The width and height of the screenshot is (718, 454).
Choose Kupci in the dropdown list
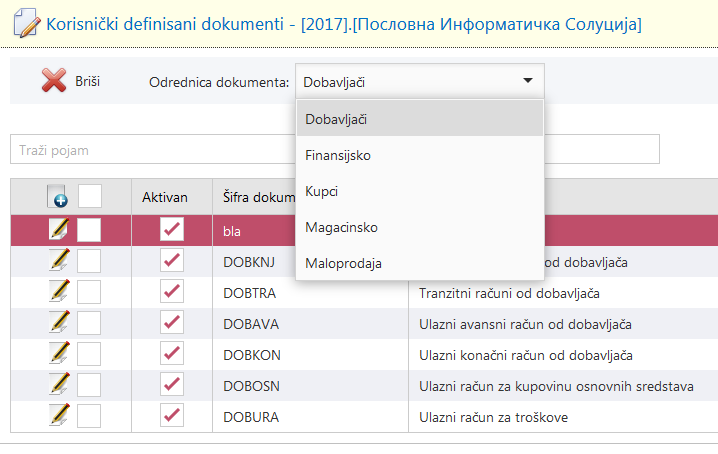pos(322,190)
